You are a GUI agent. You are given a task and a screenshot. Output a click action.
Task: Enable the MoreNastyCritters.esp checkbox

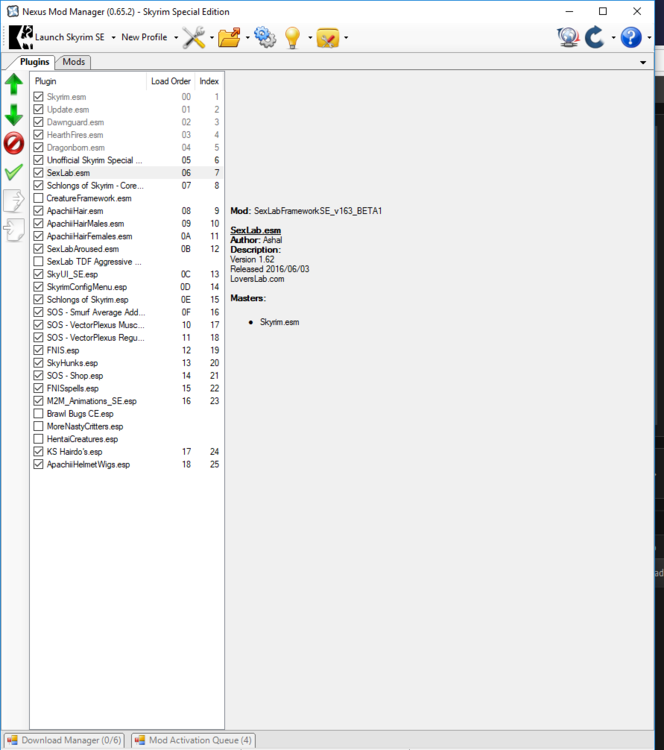coord(38,426)
